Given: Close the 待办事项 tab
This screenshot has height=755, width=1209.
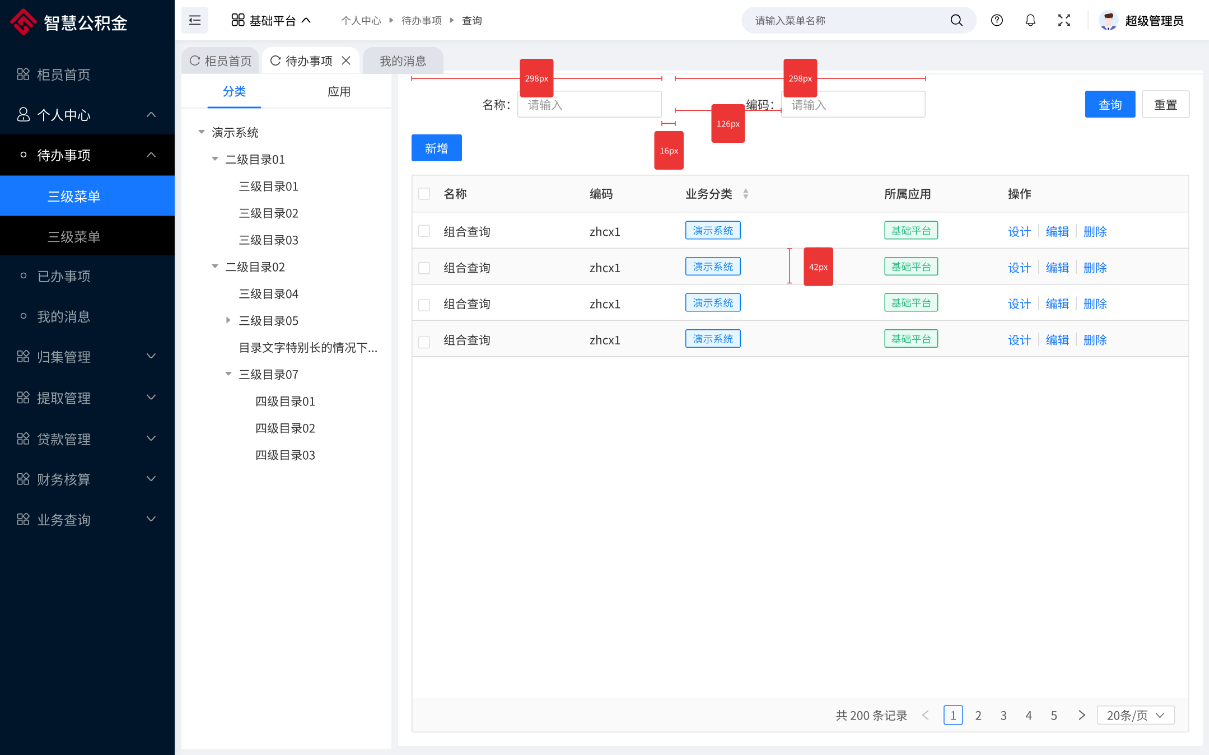Looking at the screenshot, I should point(346,61).
